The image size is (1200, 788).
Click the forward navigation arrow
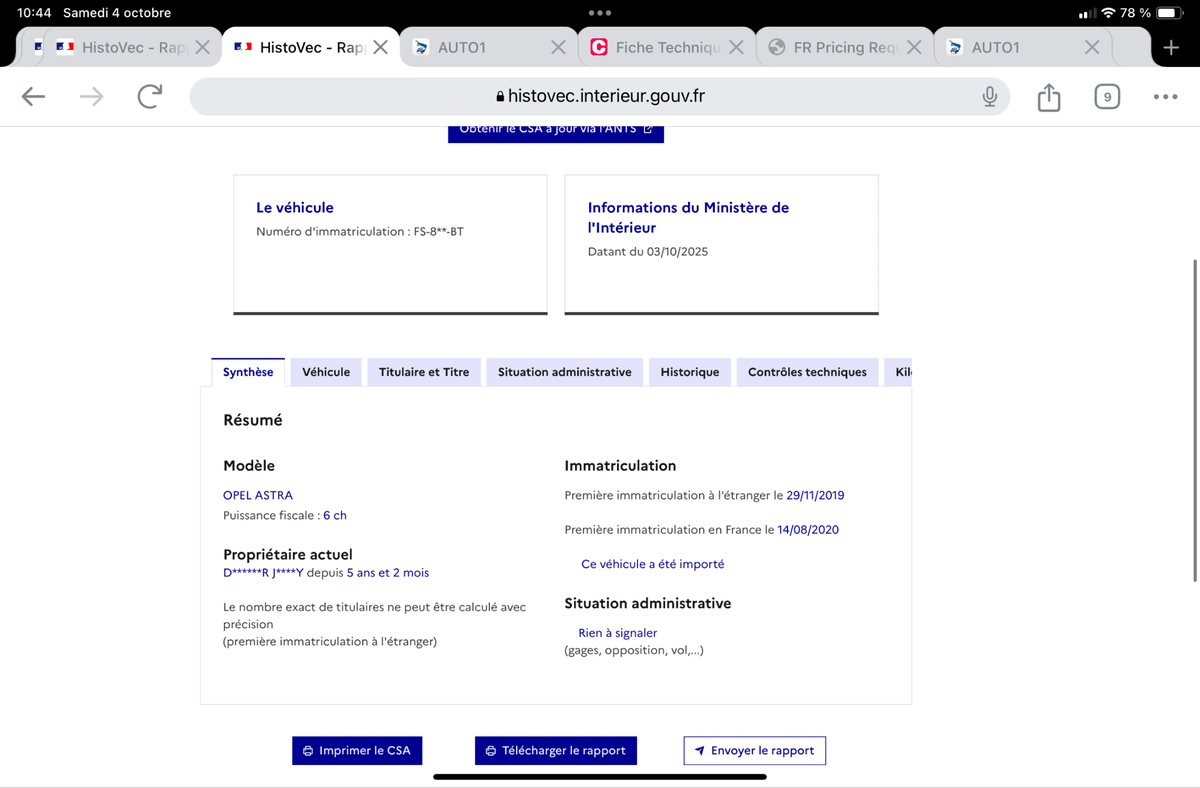[x=91, y=97]
